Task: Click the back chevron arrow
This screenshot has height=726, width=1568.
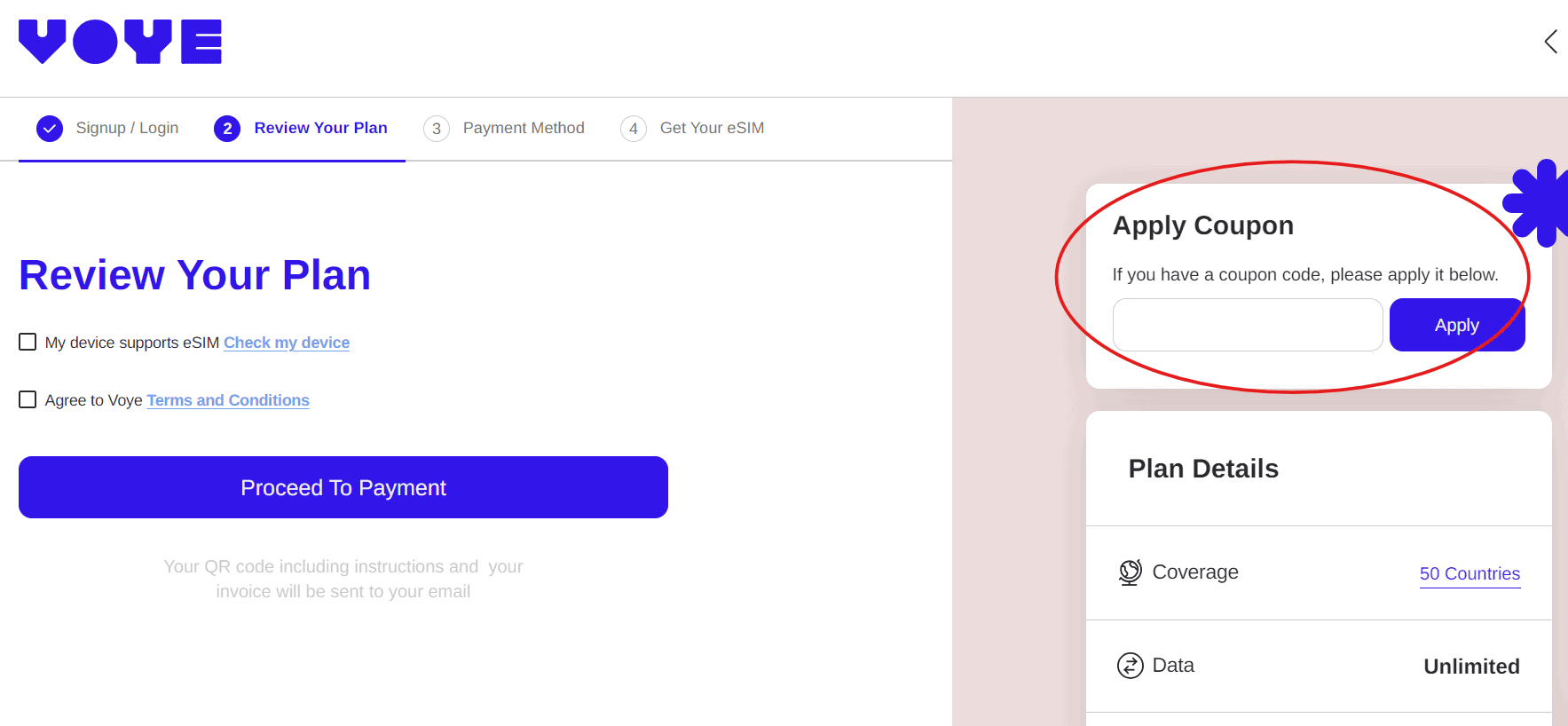Action: tap(1550, 42)
